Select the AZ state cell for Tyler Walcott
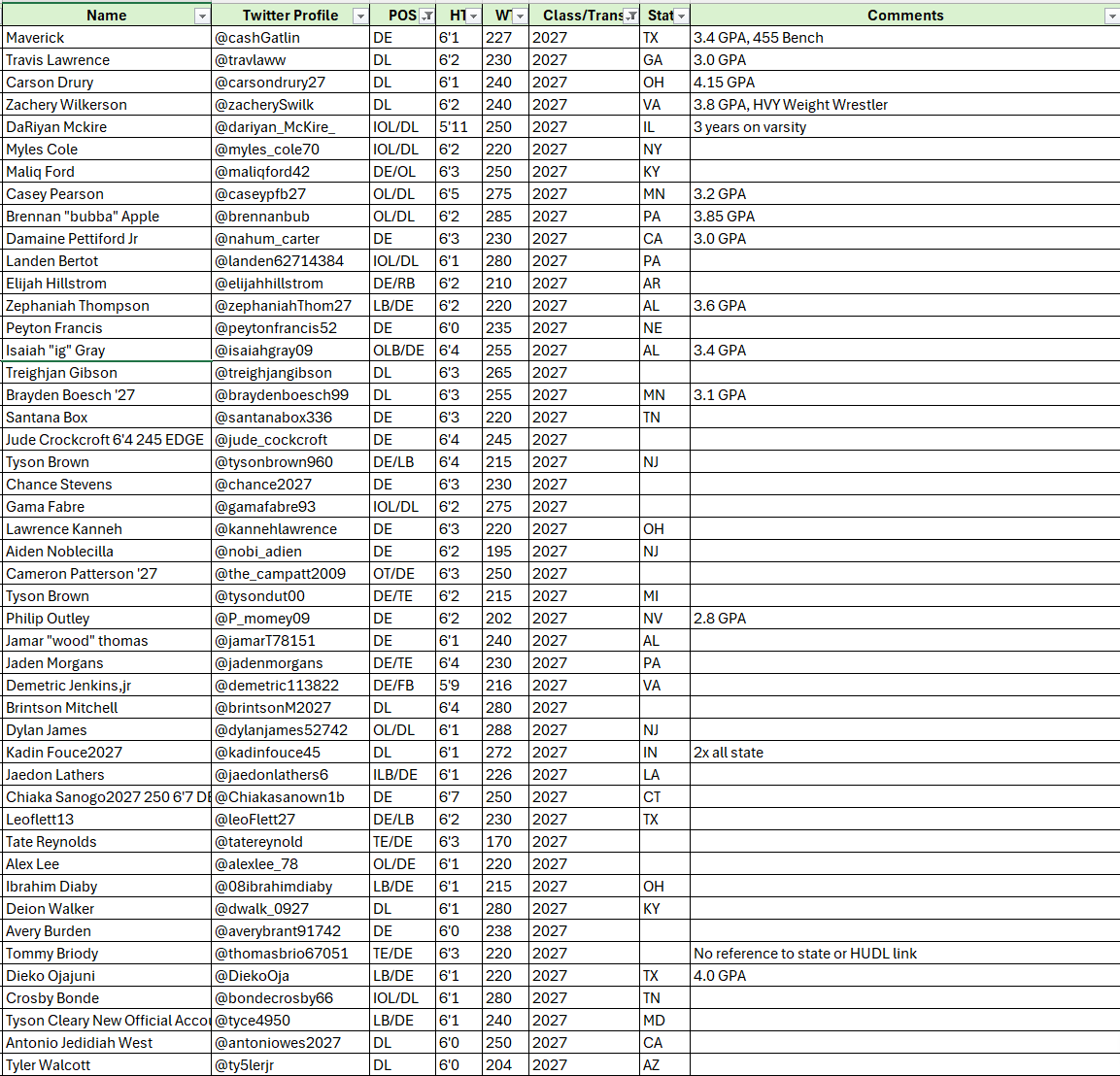The image size is (1120, 1076). coord(664,1065)
